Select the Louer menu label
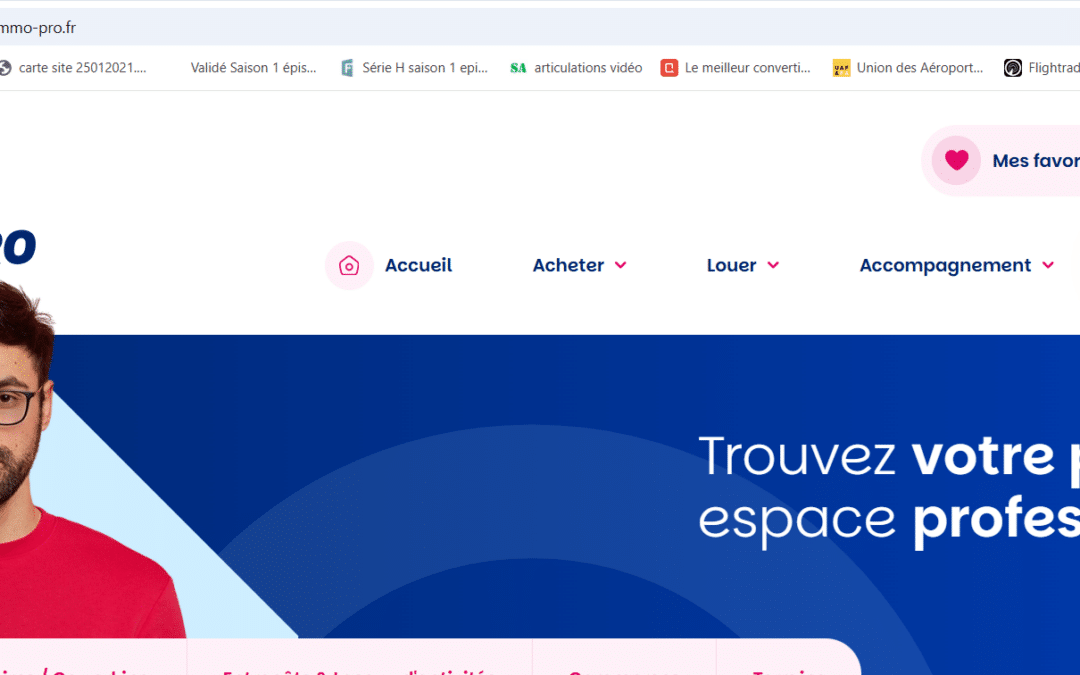The height and width of the screenshot is (675, 1080). (731, 265)
